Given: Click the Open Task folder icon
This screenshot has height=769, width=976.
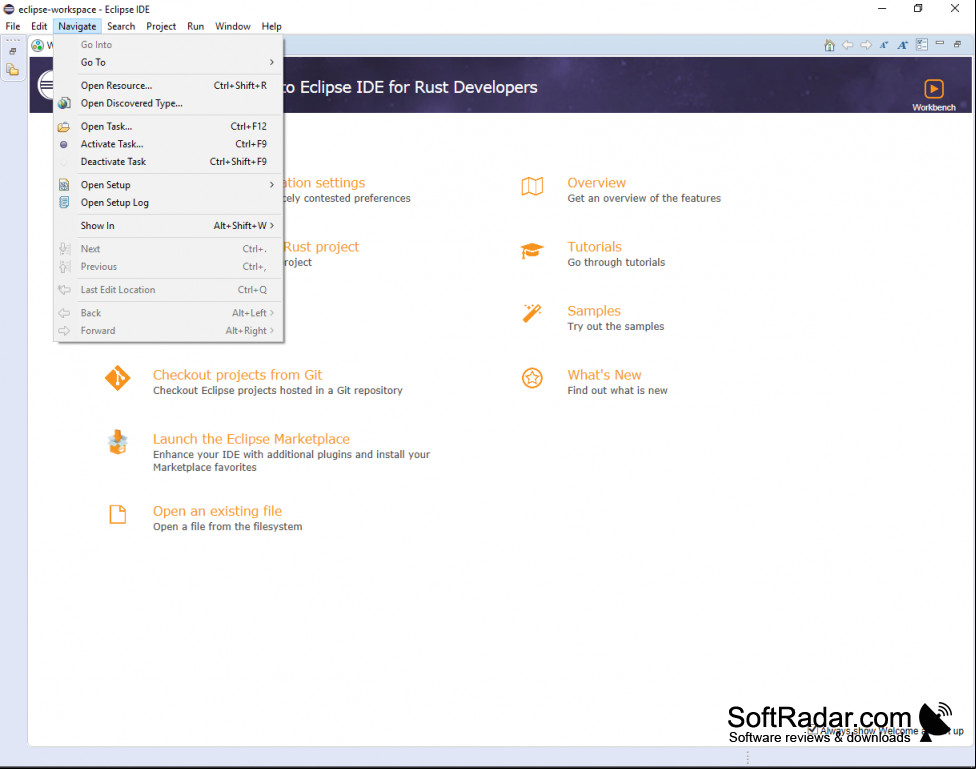Looking at the screenshot, I should tap(64, 126).
